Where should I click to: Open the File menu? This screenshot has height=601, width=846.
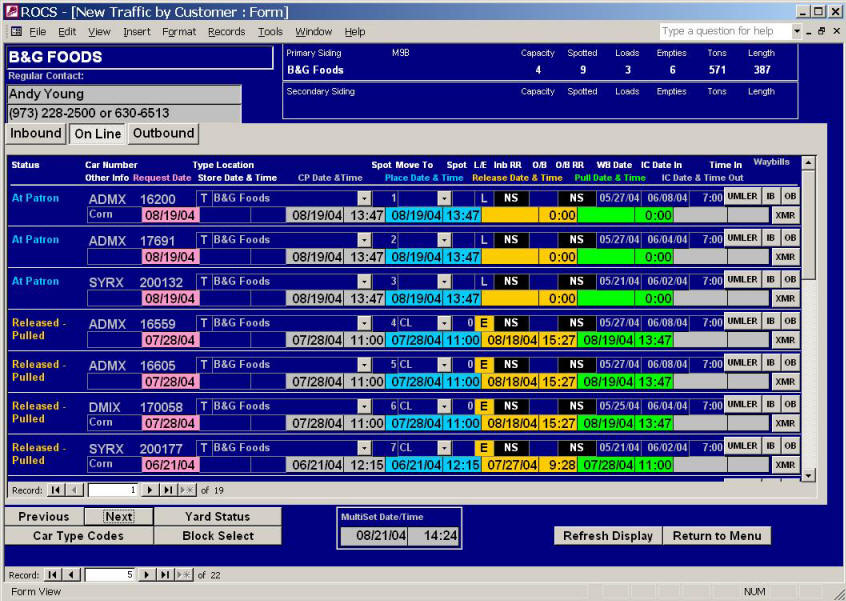pyautogui.click(x=37, y=32)
